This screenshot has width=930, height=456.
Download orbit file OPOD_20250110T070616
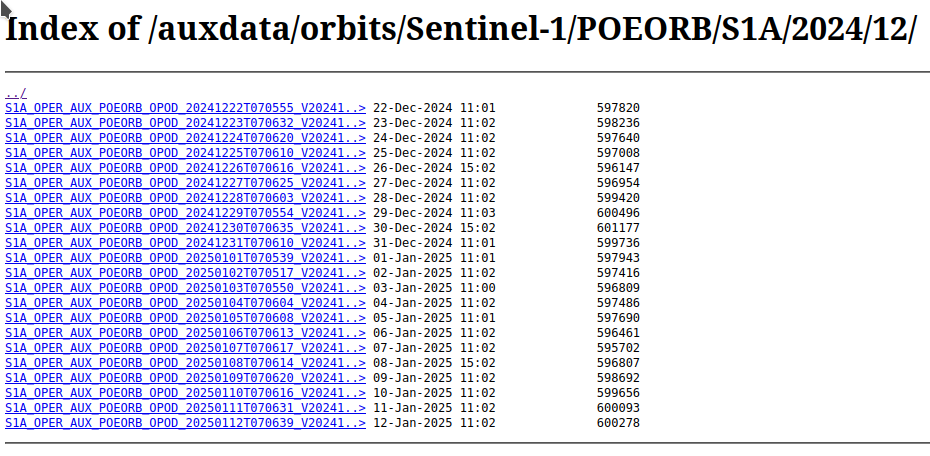click(185, 393)
